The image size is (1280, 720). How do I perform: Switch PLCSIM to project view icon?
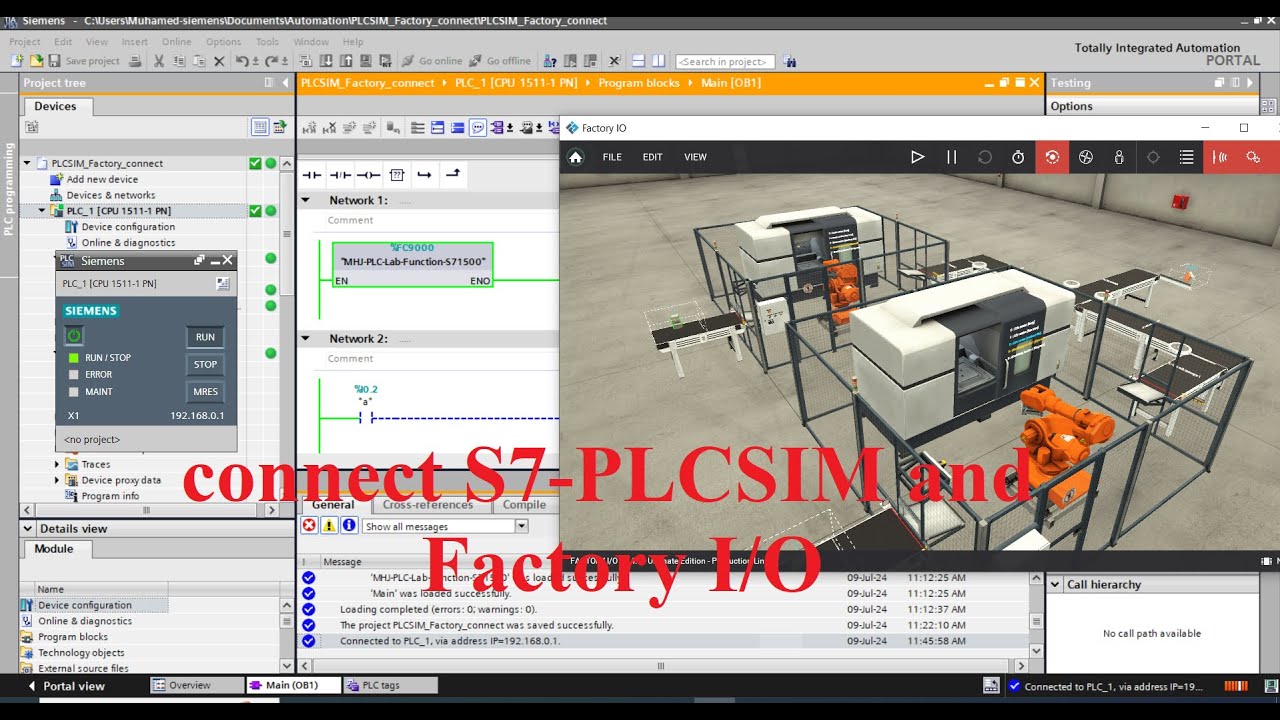(x=223, y=284)
